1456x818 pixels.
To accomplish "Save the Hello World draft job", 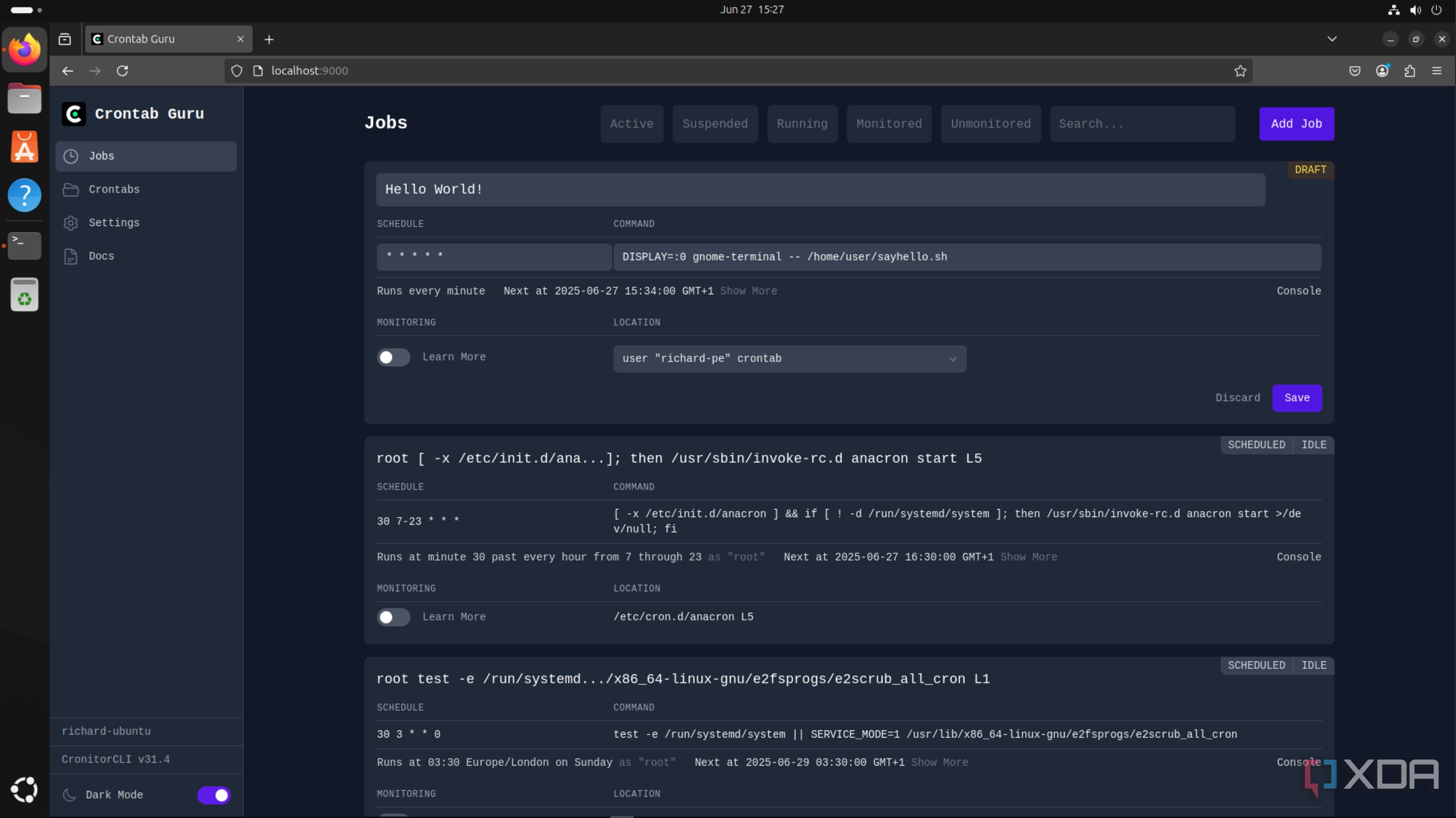I will [x=1296, y=398].
